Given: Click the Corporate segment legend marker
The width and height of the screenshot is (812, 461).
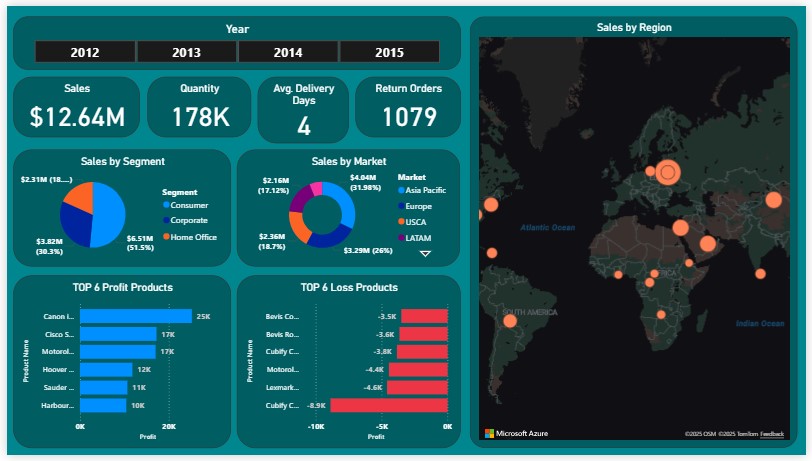Looking at the screenshot, I should coord(166,221).
